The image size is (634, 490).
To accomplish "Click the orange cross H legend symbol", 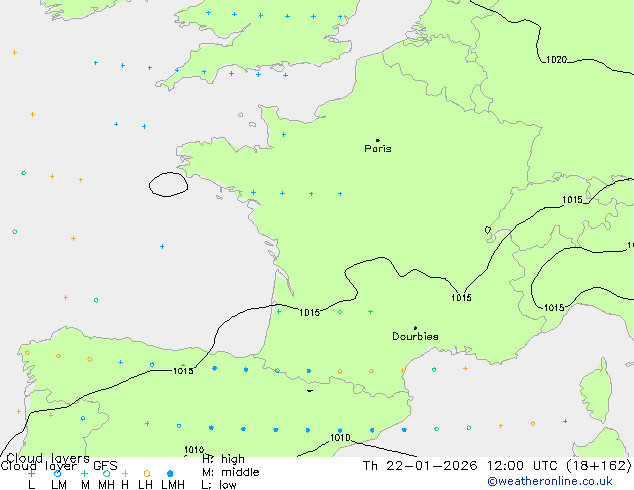I will coord(125,473).
